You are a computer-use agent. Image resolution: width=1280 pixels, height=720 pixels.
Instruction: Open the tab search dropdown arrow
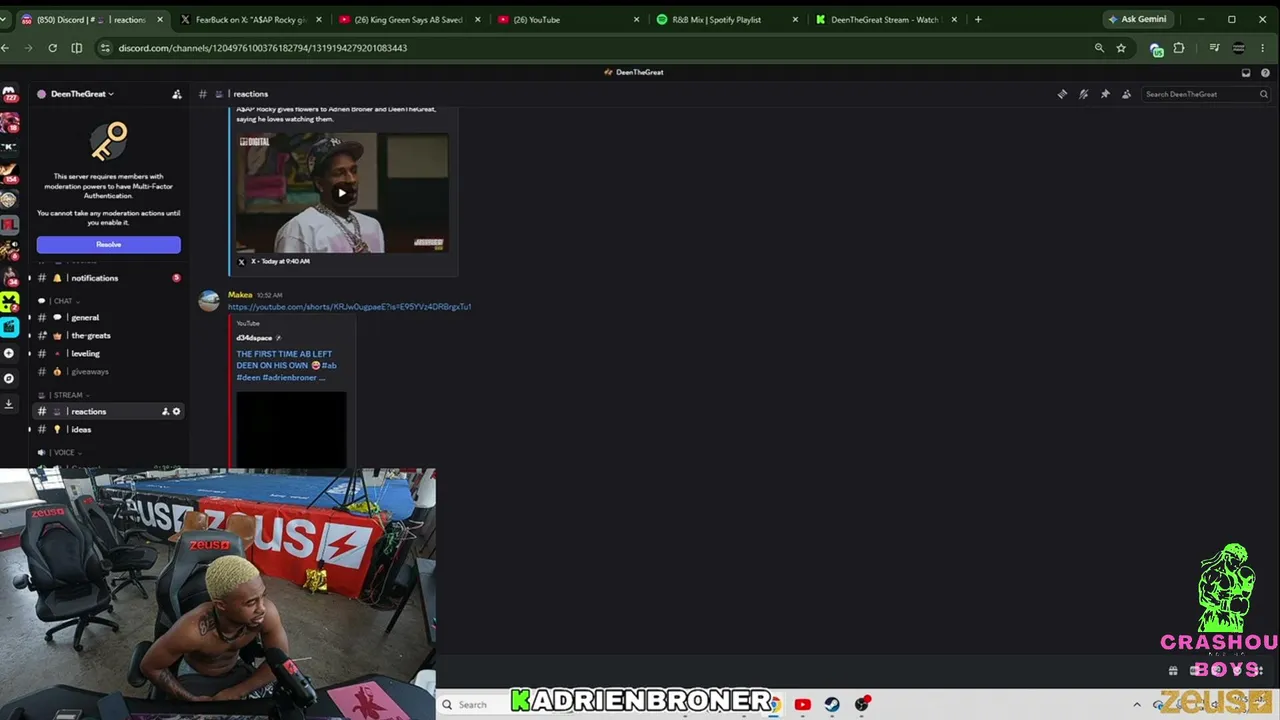click(5, 19)
